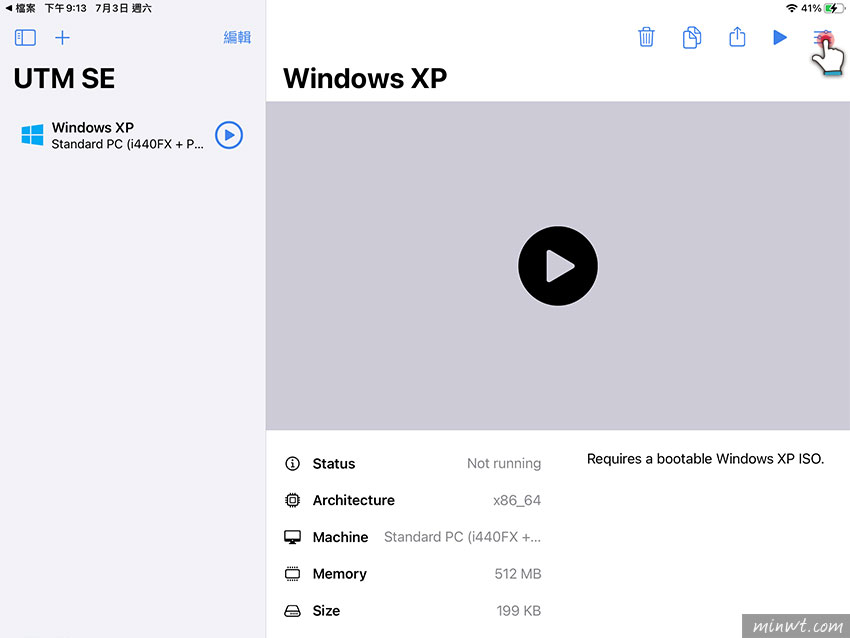The width and height of the screenshot is (850, 638).
Task: Return to 檔案 app via back link
Action: (x=20, y=8)
